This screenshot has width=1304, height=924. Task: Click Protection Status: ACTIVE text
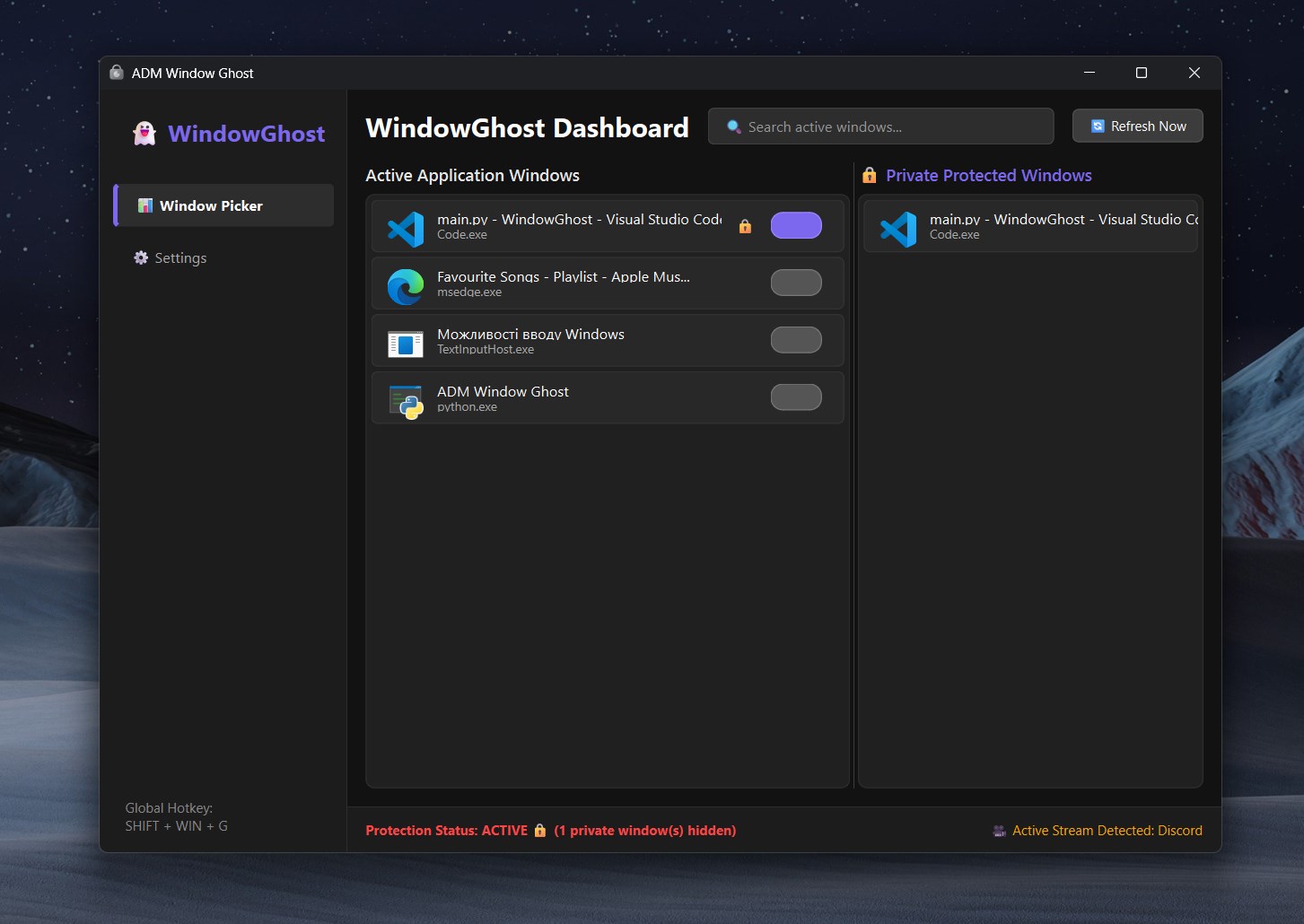coord(446,831)
